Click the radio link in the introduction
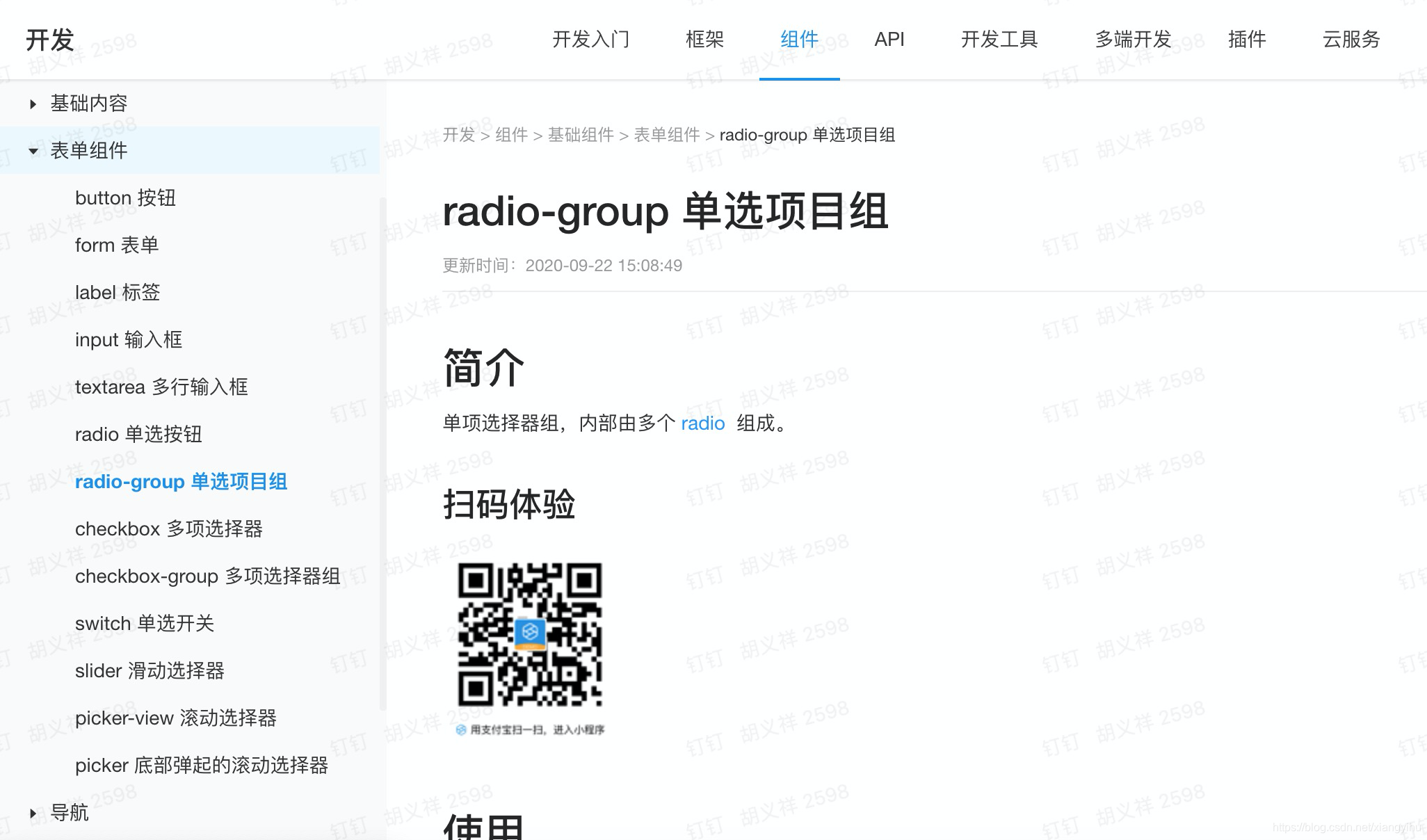1427x840 pixels. pos(702,423)
